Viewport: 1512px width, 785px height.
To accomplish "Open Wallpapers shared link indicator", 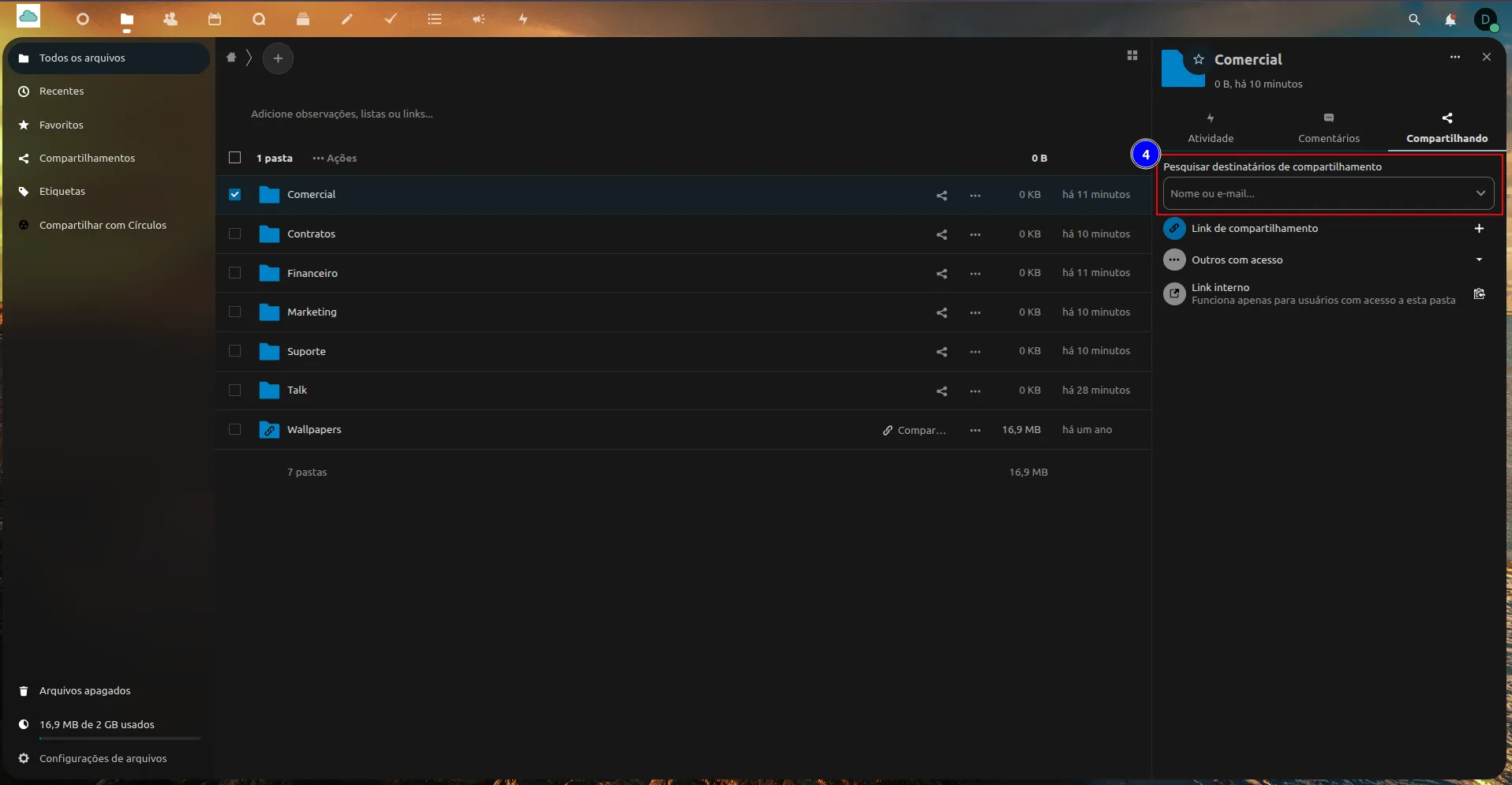I will tap(914, 430).
